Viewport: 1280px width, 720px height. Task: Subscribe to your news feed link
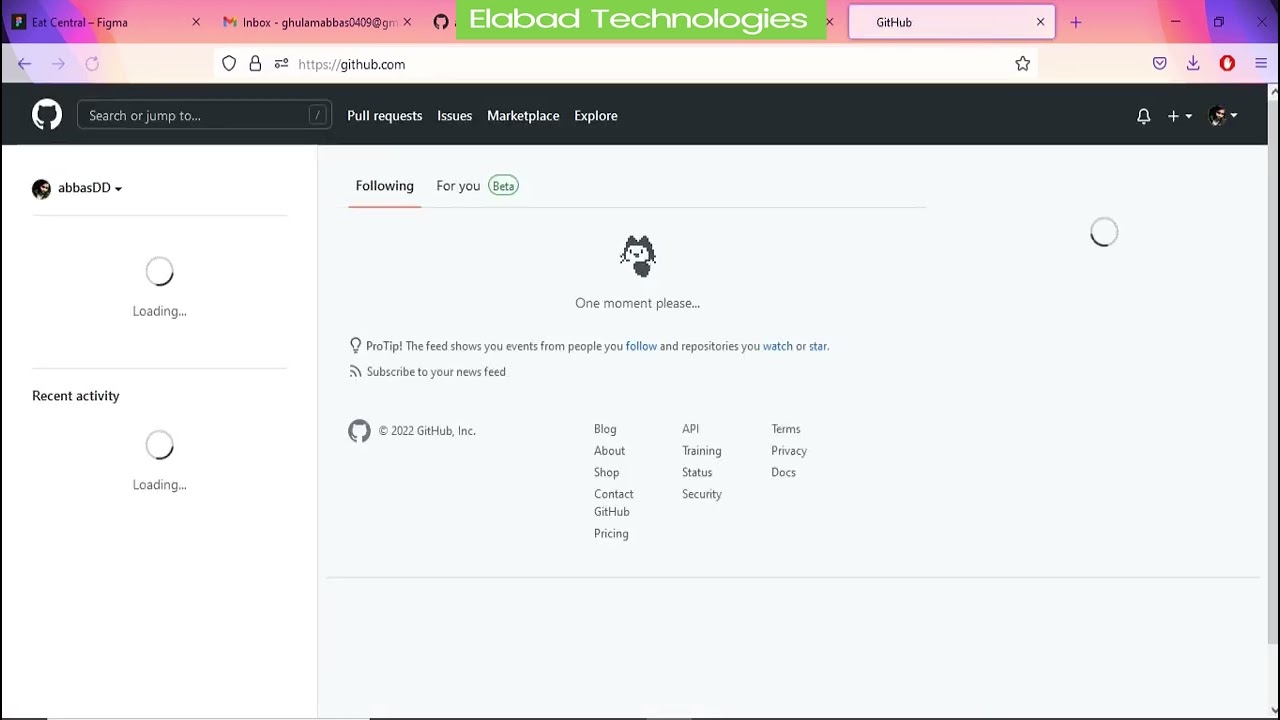(436, 372)
